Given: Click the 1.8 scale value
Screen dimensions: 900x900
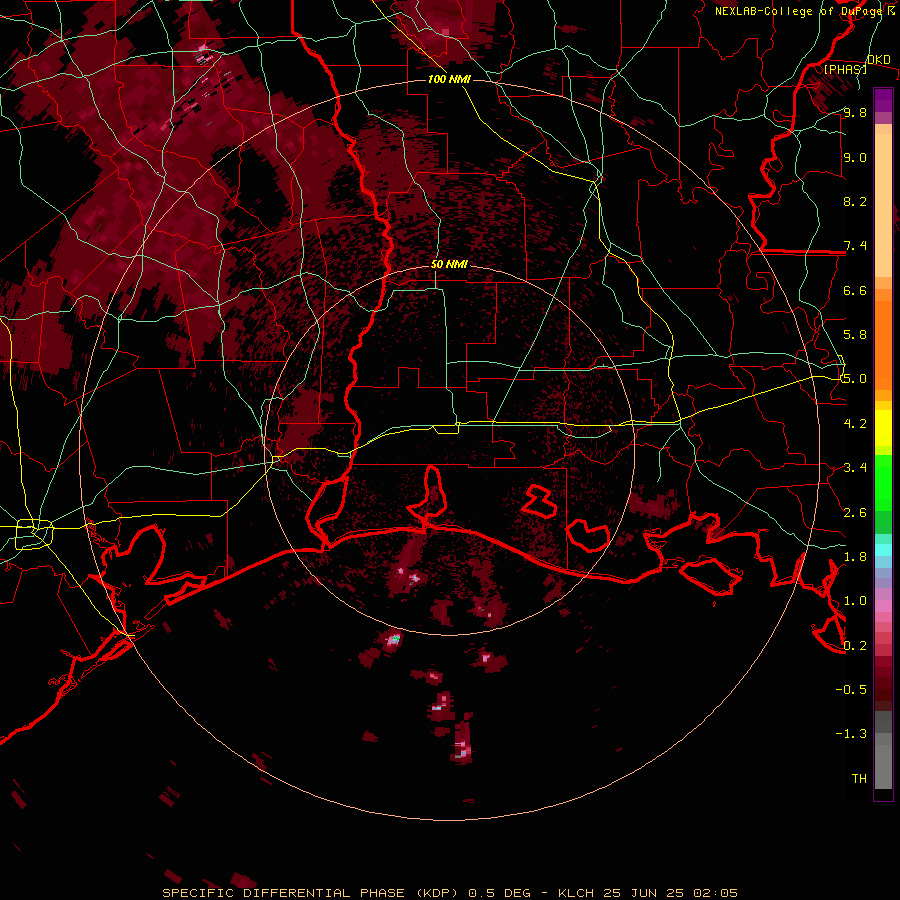Looking at the screenshot, I should click(855, 557).
